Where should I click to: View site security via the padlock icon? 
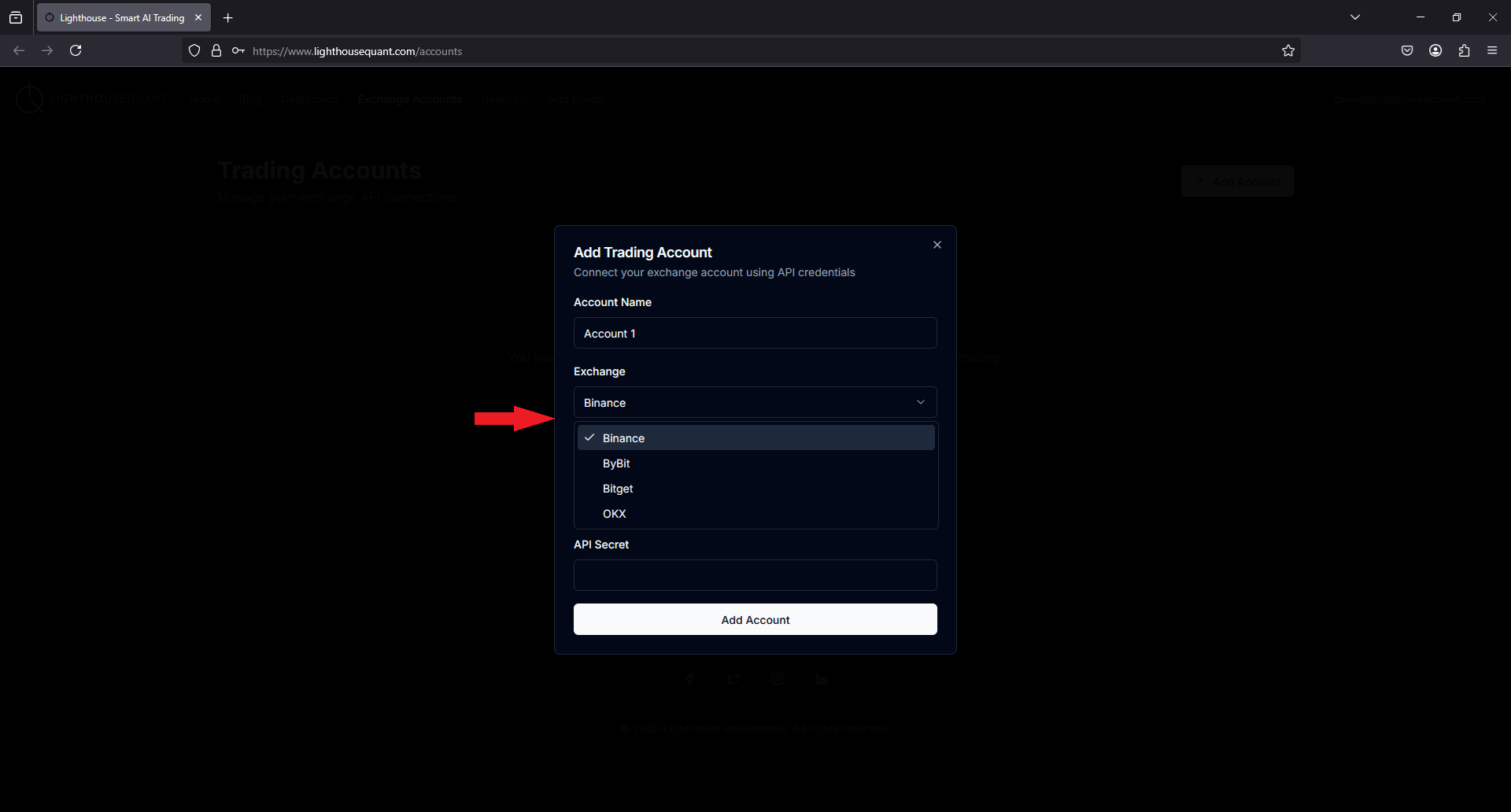(x=216, y=50)
